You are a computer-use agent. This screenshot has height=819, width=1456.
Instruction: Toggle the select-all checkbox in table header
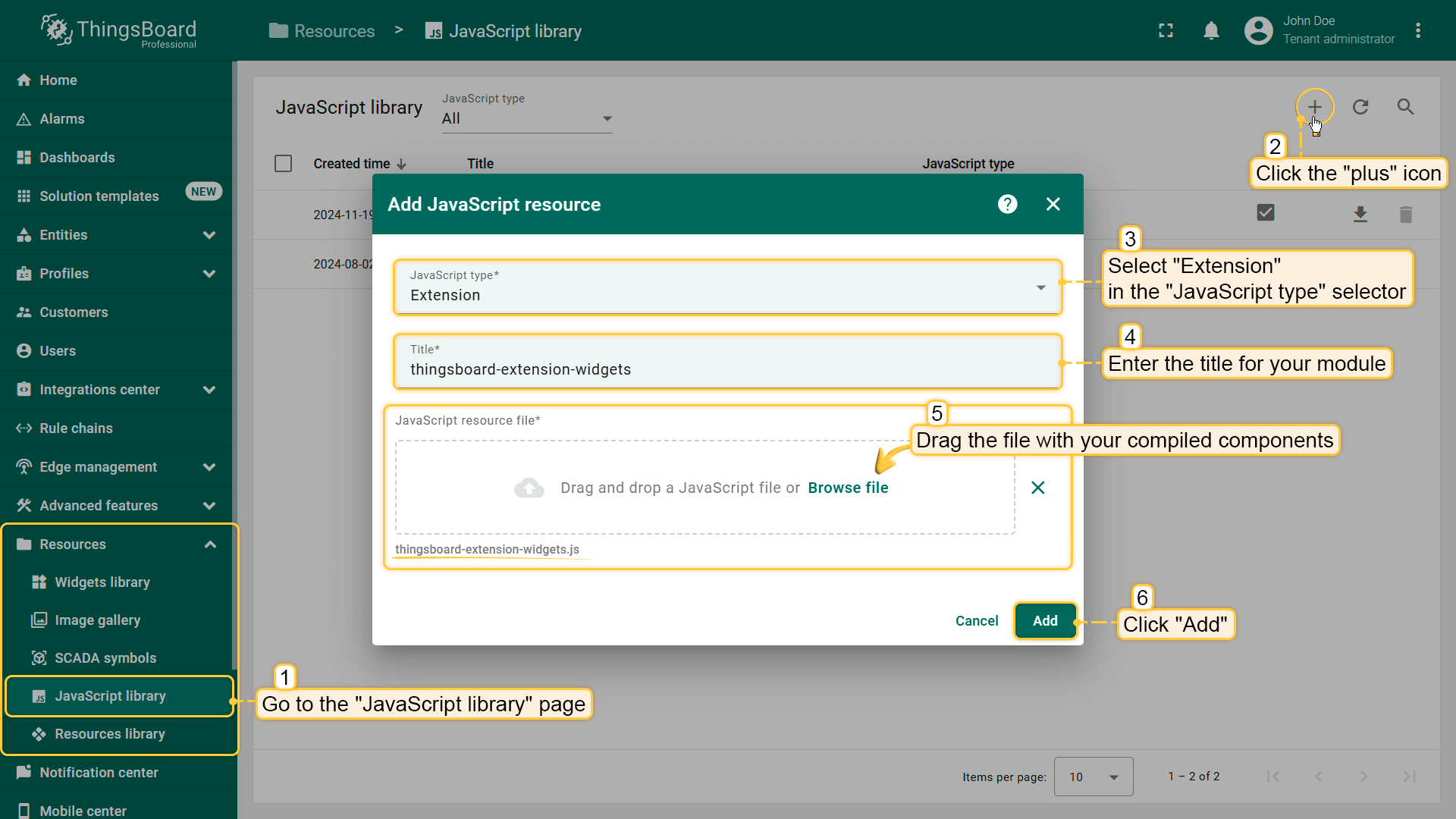point(283,164)
